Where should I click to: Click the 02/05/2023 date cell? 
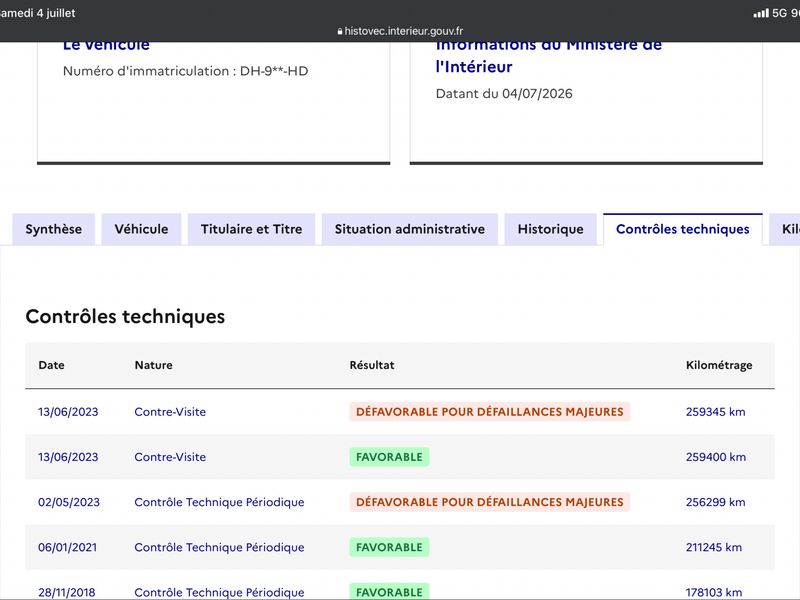click(69, 502)
